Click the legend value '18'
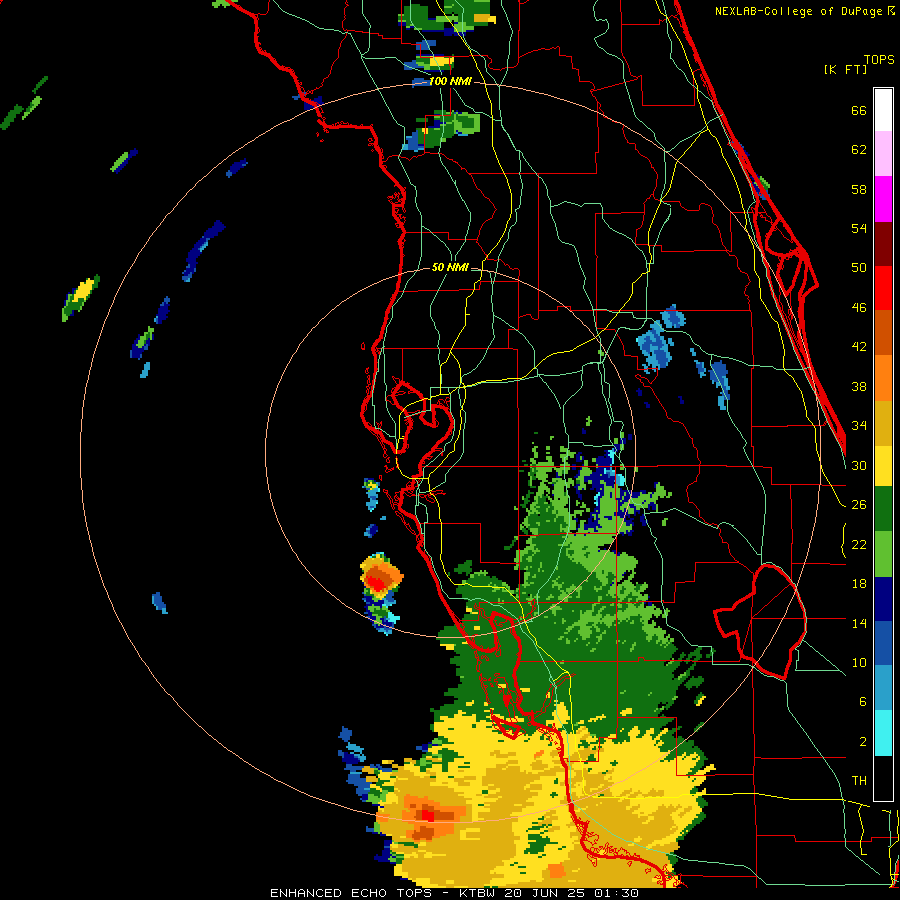Screen dimensions: 900x900 pyautogui.click(x=859, y=584)
